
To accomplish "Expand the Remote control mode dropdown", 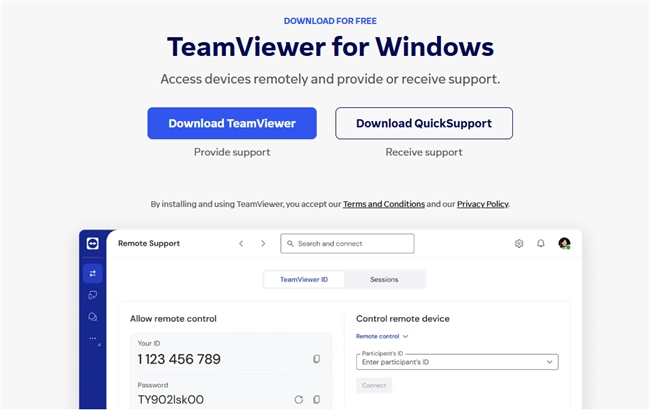I will coord(382,337).
